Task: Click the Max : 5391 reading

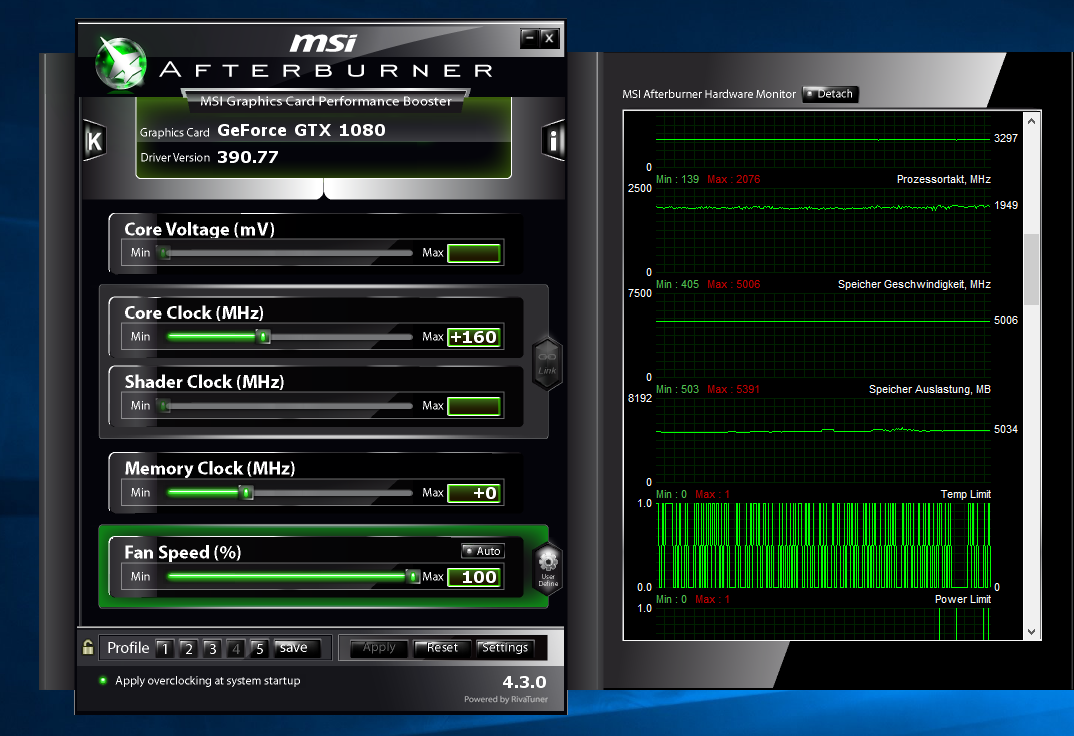Action: tap(734, 389)
